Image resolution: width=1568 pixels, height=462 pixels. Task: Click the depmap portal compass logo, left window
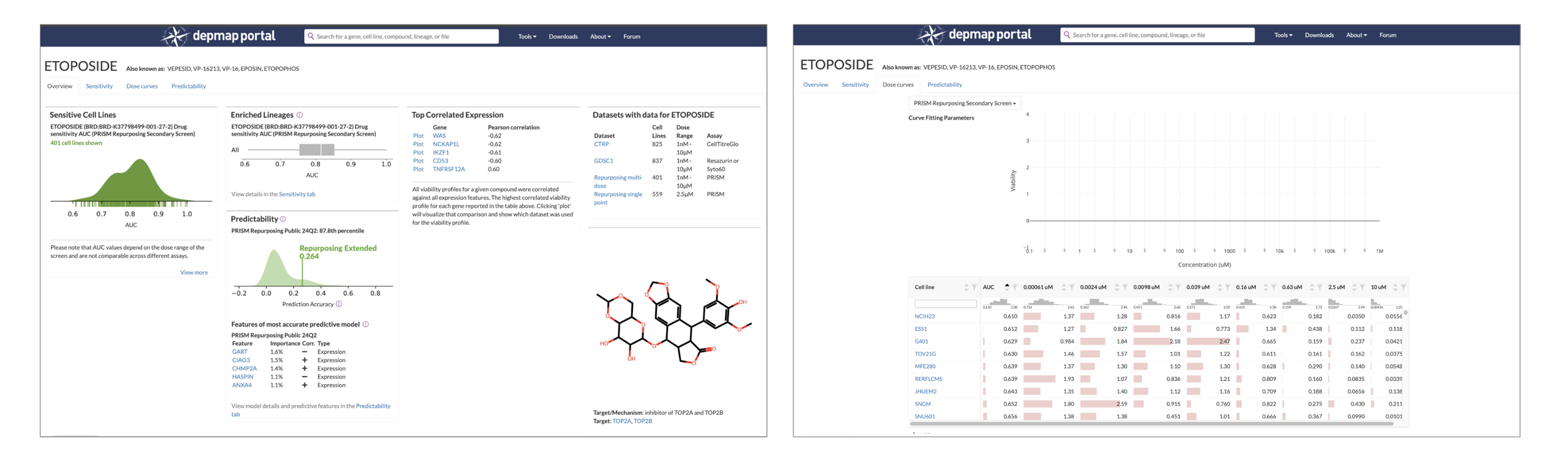[x=175, y=36]
